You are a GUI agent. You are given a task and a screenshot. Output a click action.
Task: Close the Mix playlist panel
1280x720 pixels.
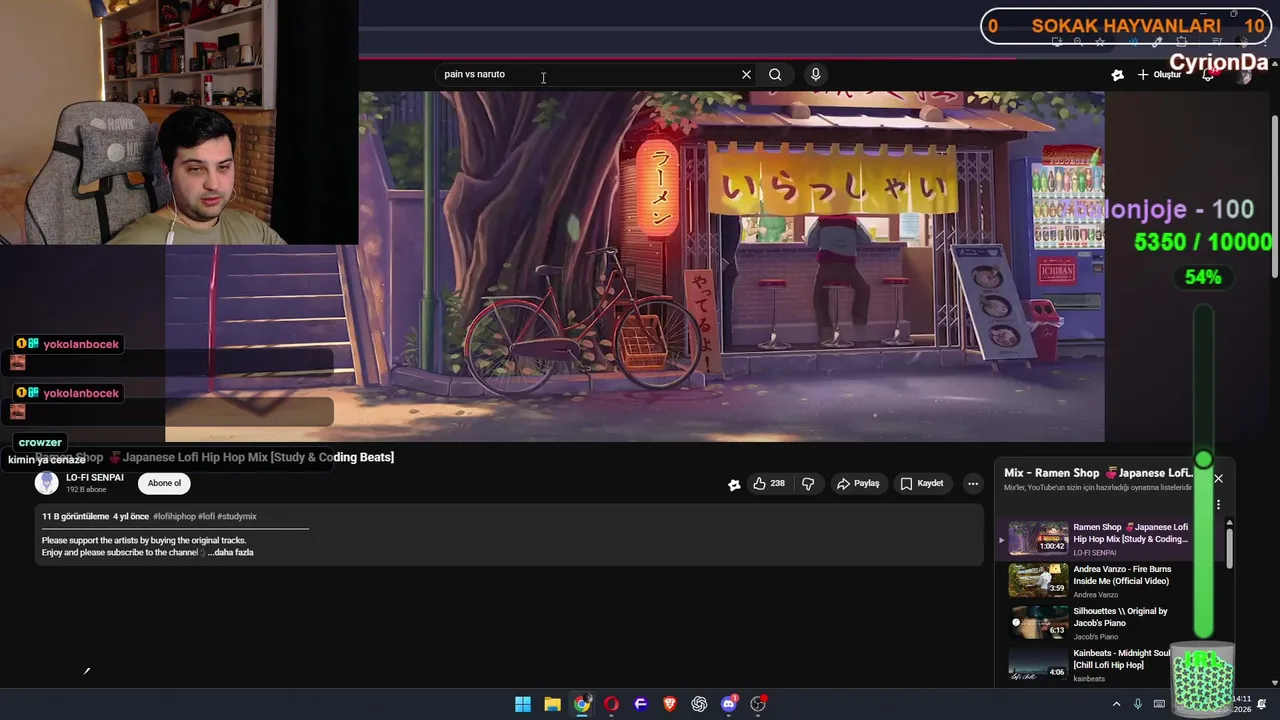(1218, 479)
